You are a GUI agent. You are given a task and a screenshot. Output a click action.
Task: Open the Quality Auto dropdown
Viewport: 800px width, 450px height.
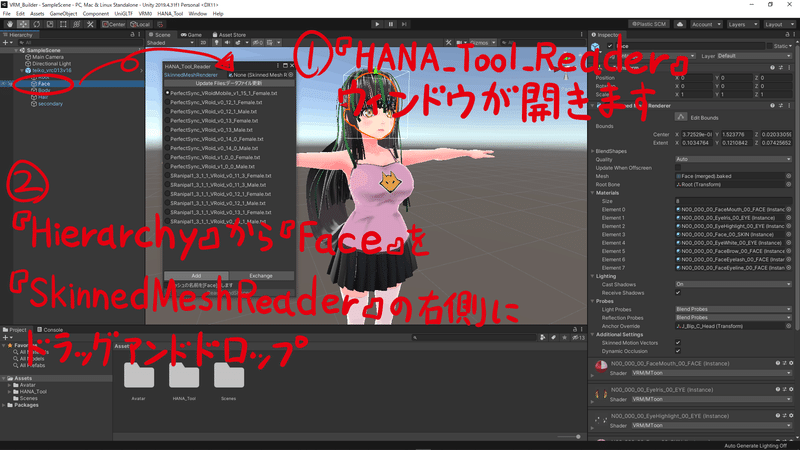[733, 160]
